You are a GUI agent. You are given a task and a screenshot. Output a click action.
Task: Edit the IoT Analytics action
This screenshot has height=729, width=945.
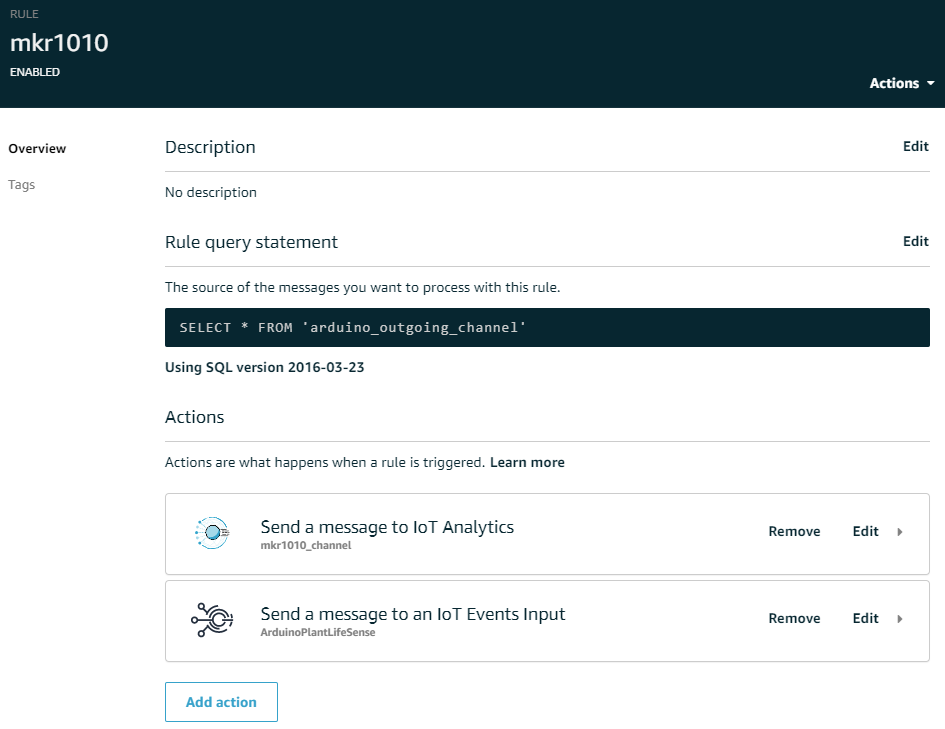865,531
